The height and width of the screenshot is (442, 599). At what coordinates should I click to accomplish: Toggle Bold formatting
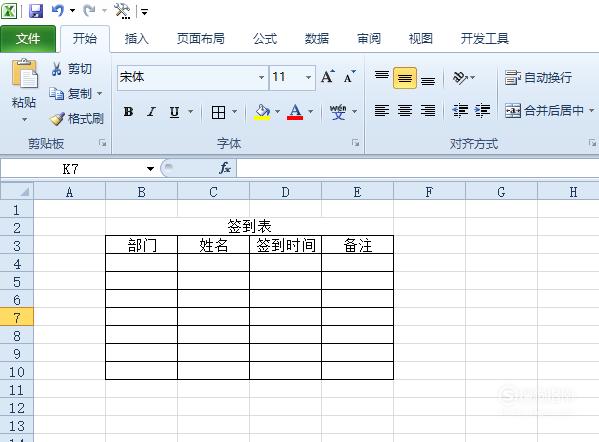click(x=128, y=112)
